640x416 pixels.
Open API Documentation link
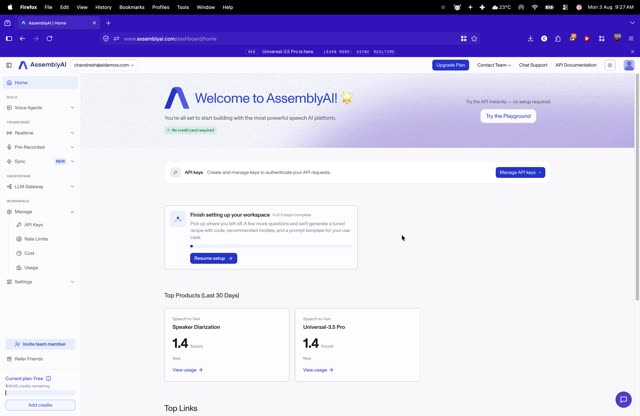pyautogui.click(x=576, y=65)
